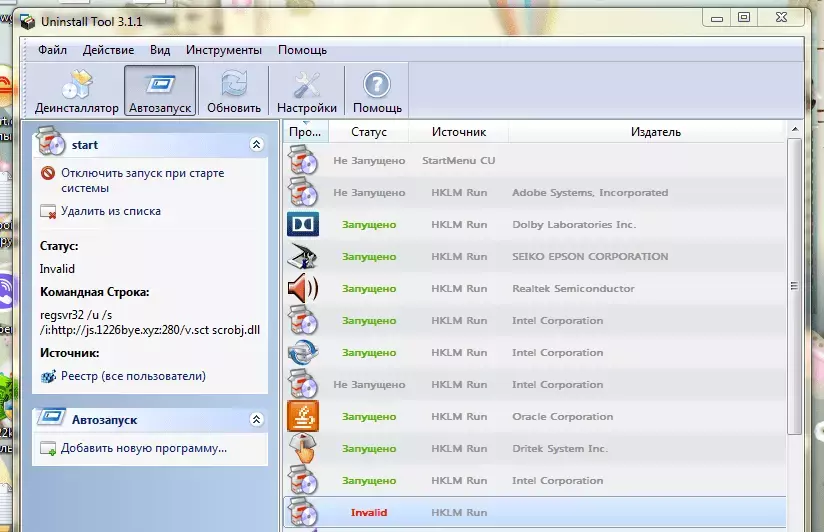Click Удалить из списка link

111,211
